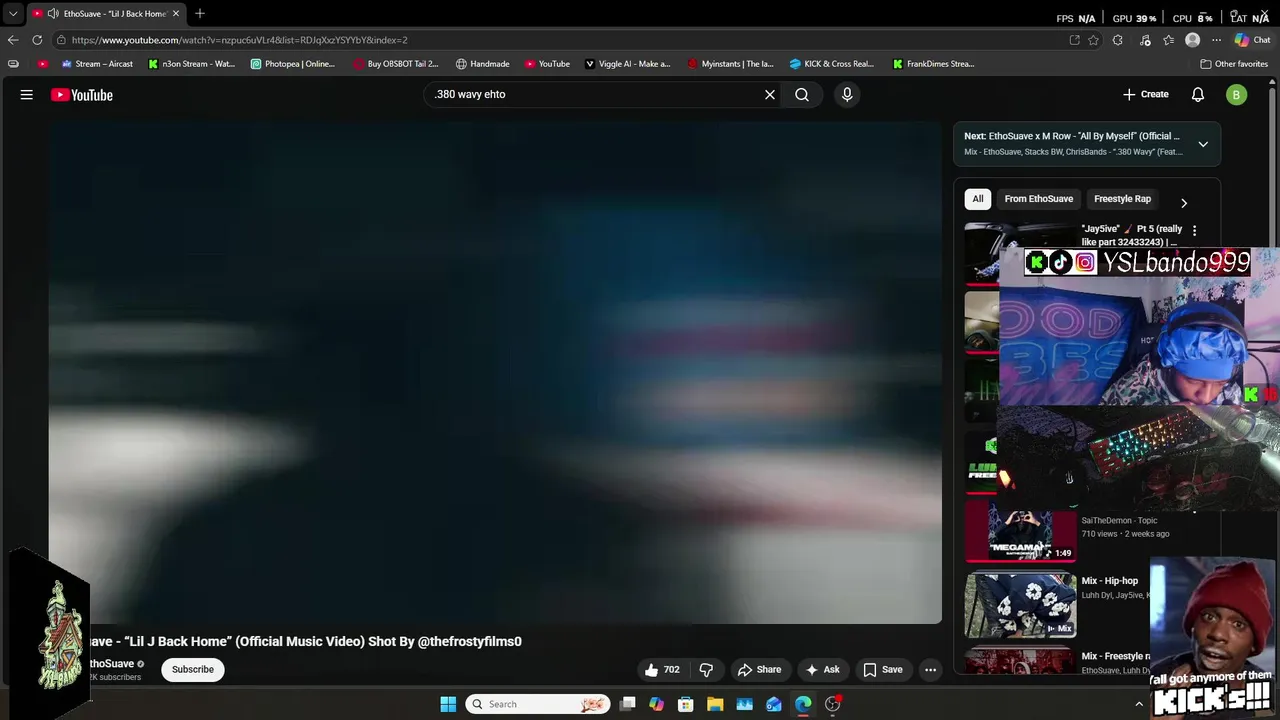Open Myinstants bookmark
1280x720 pixels.
pos(731,64)
